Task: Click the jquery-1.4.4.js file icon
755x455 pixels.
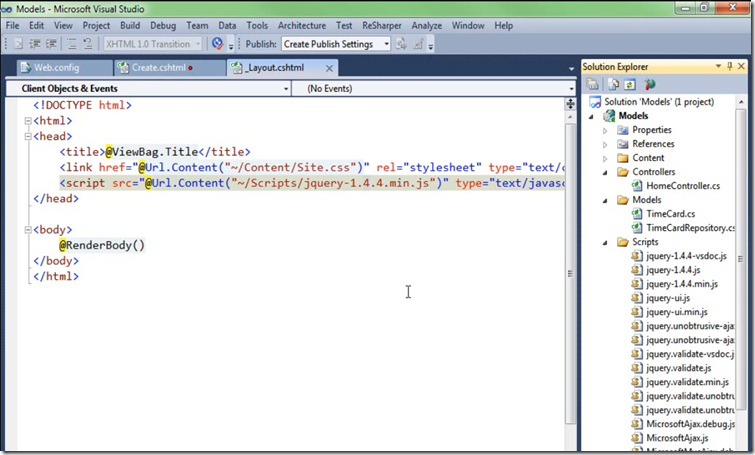Action: (x=637, y=270)
